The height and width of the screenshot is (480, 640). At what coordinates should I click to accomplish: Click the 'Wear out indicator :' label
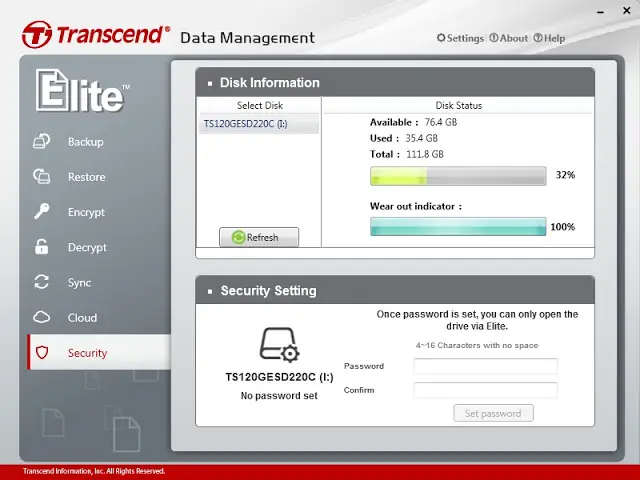coord(416,206)
